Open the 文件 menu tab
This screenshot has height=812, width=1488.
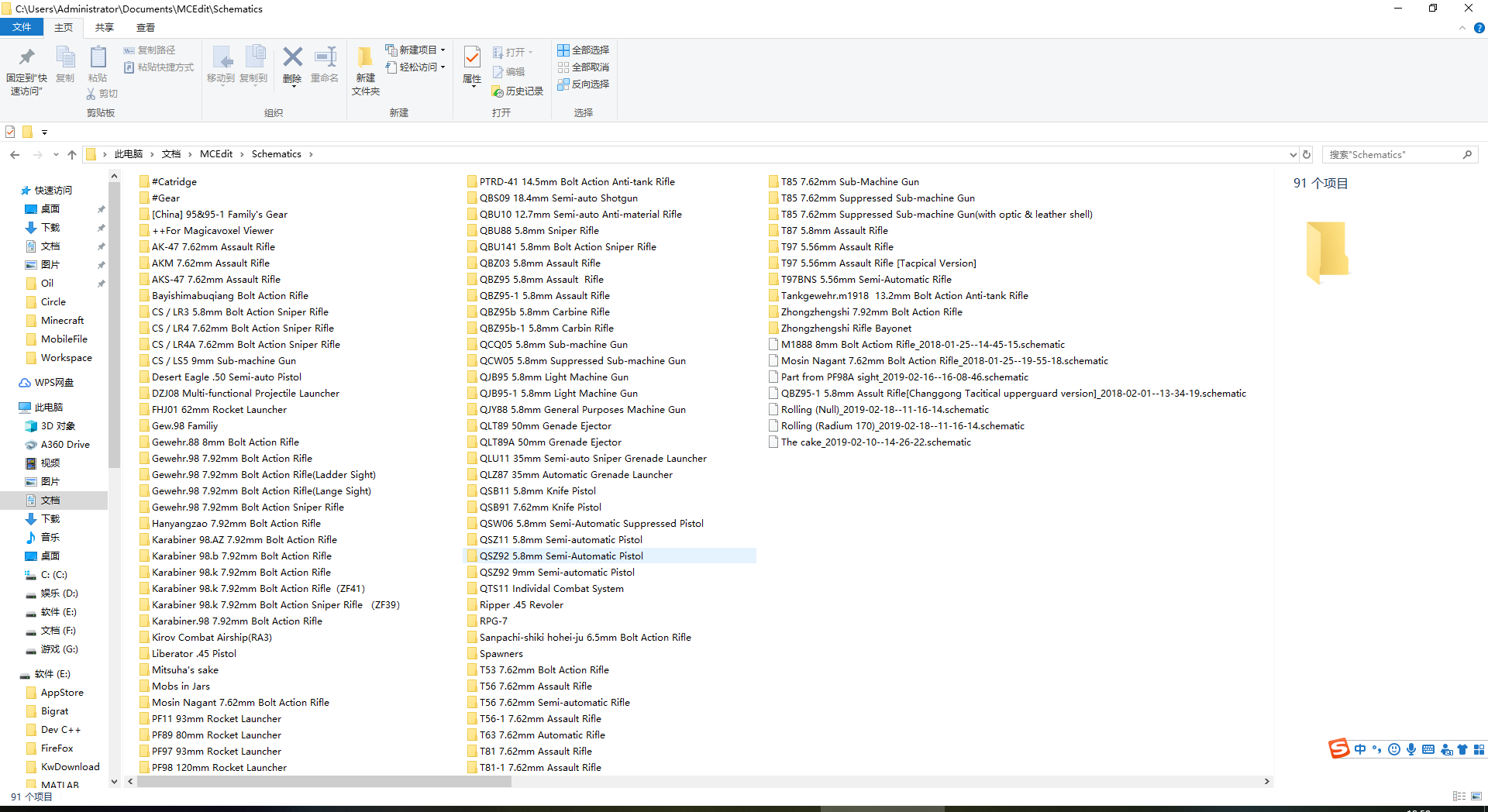pyautogui.click(x=22, y=27)
